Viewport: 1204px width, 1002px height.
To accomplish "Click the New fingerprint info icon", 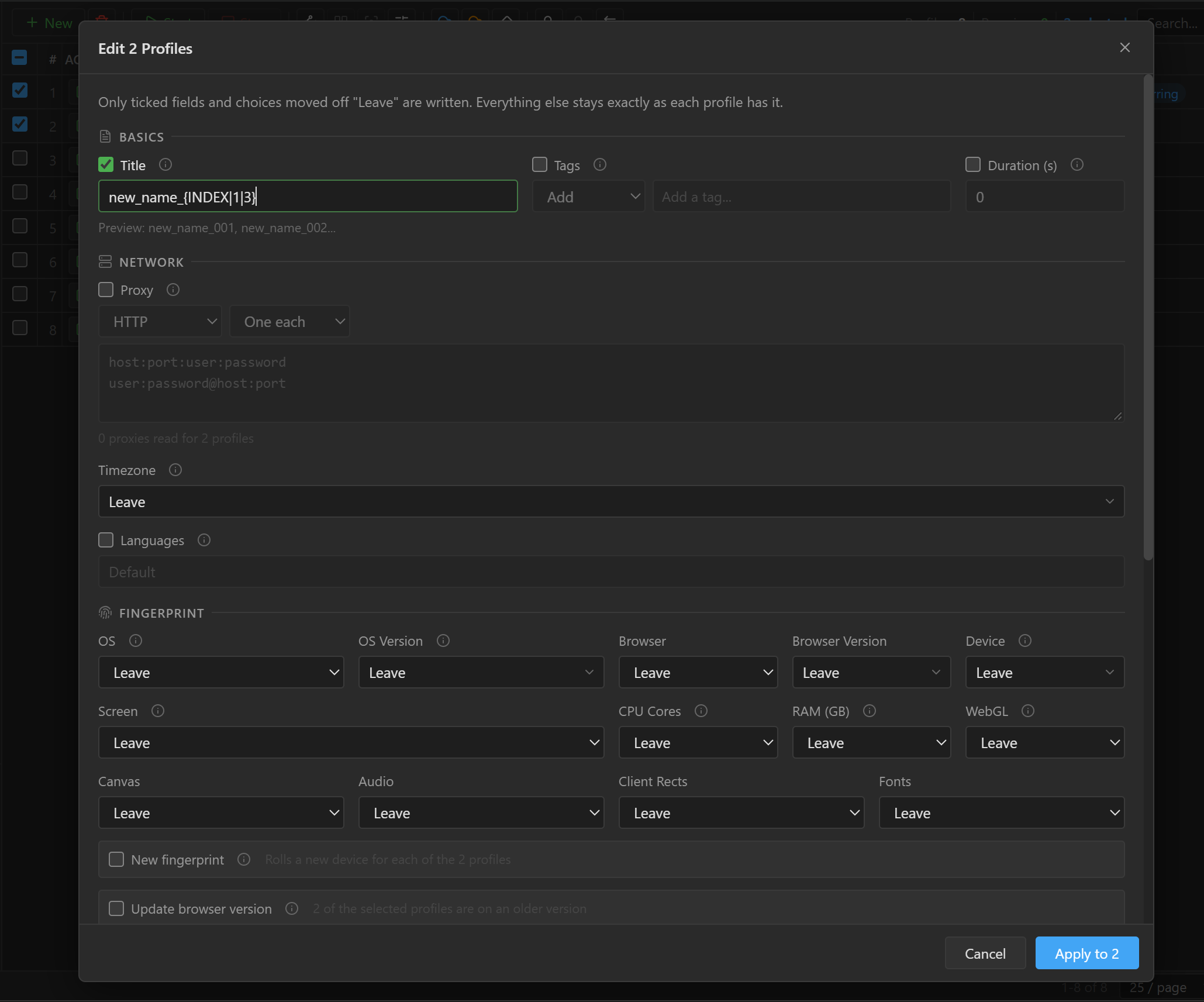I will coord(244,859).
